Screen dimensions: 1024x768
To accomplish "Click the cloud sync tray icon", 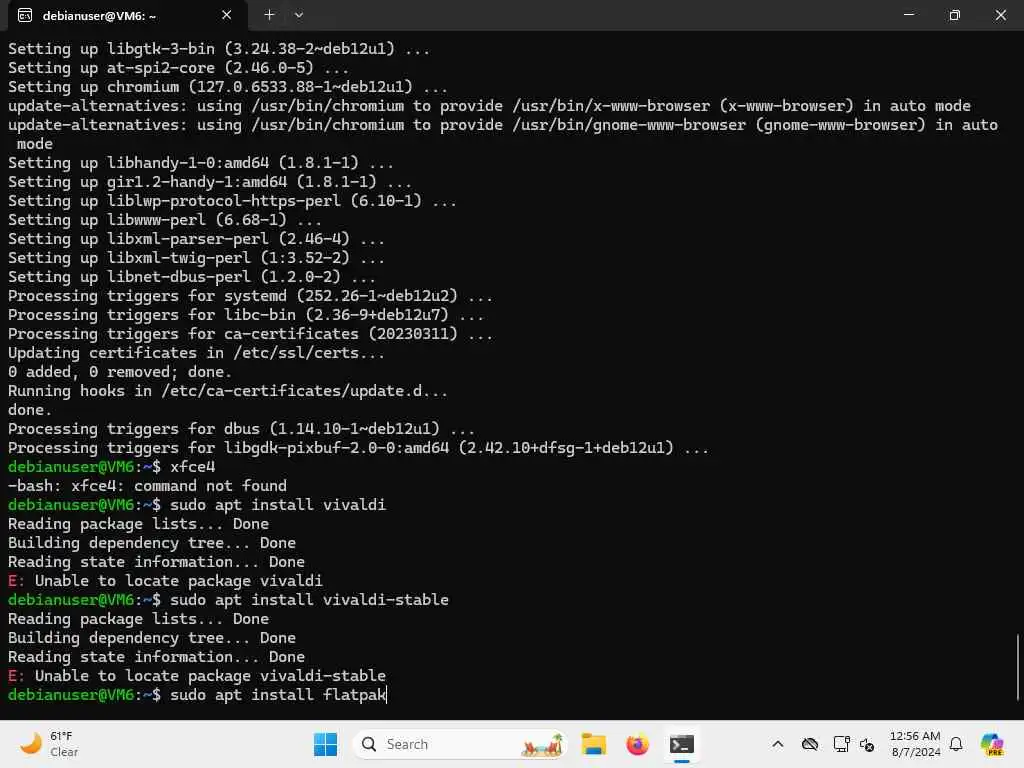I will (x=810, y=744).
